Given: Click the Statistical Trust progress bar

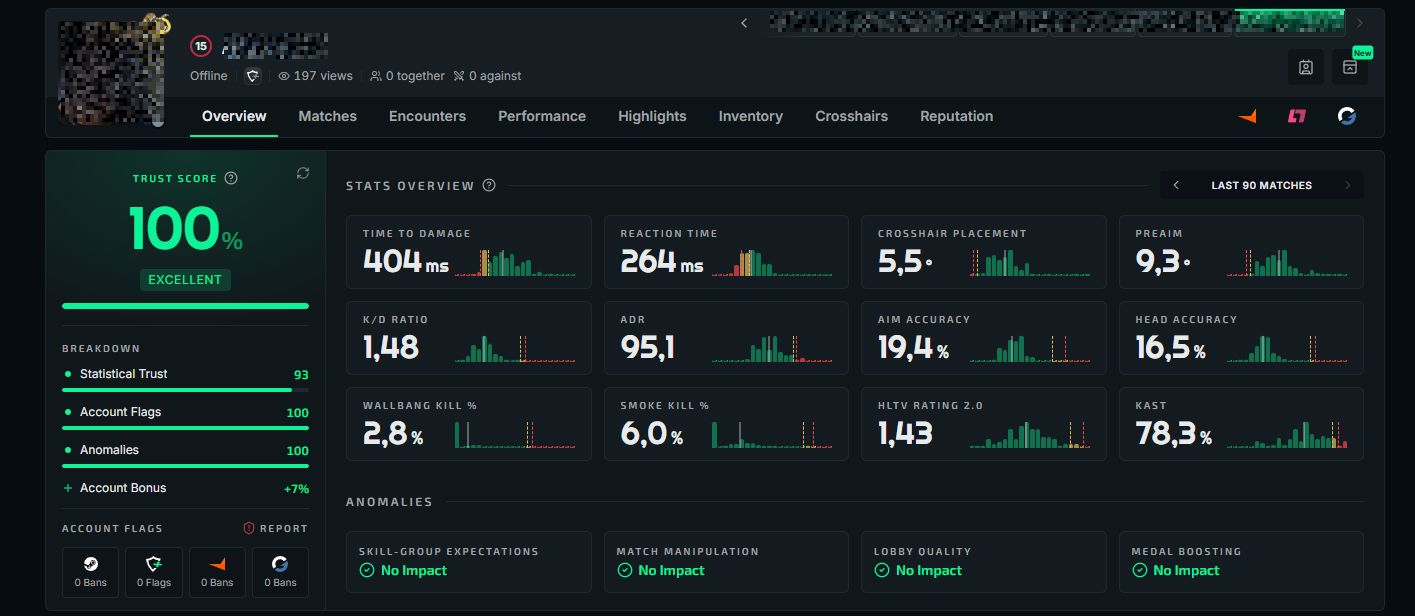Looking at the screenshot, I should coord(185,390).
